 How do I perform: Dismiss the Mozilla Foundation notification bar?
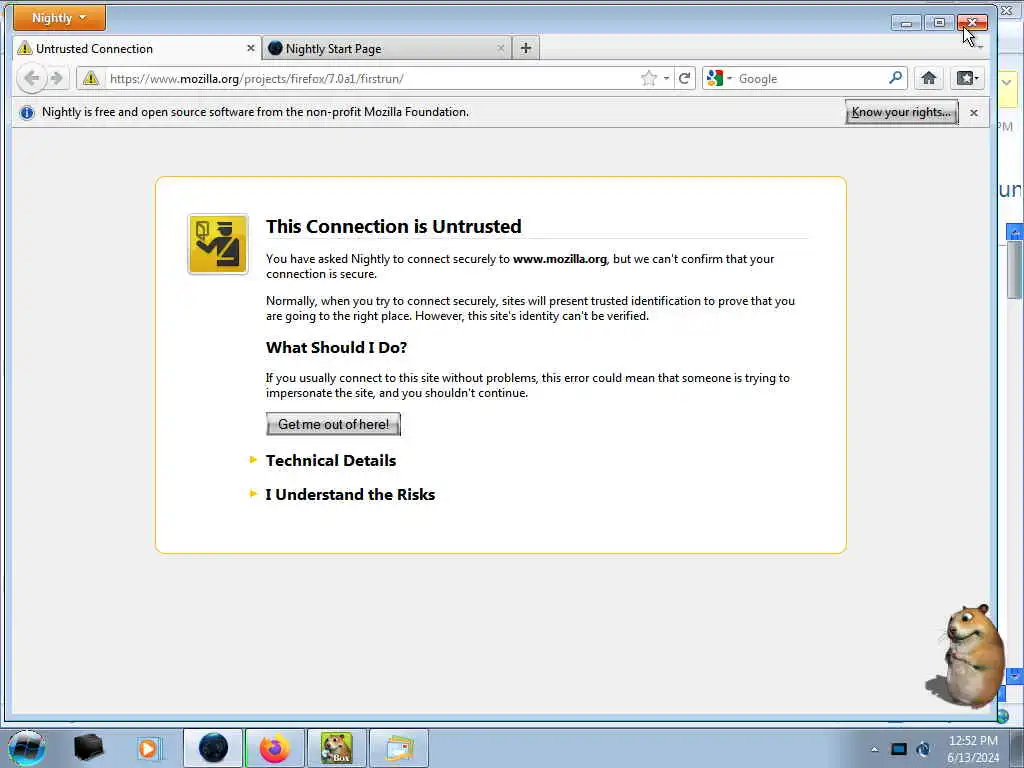[x=974, y=112]
